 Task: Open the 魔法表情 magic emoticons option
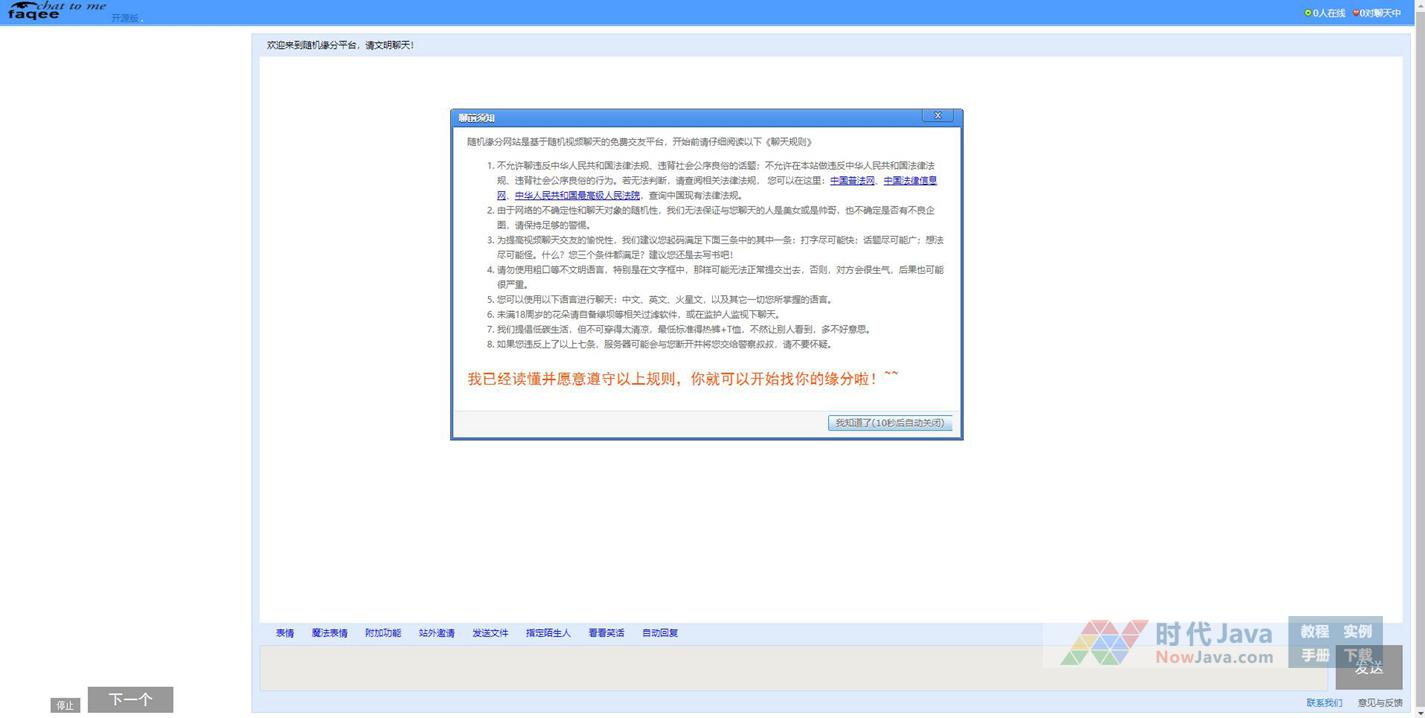[330, 633]
